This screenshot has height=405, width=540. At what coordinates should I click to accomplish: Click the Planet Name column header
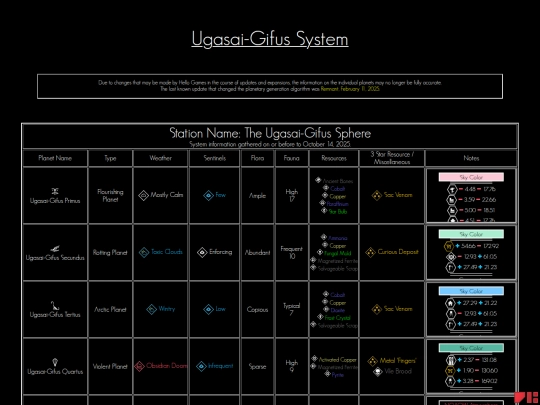[x=55, y=158]
